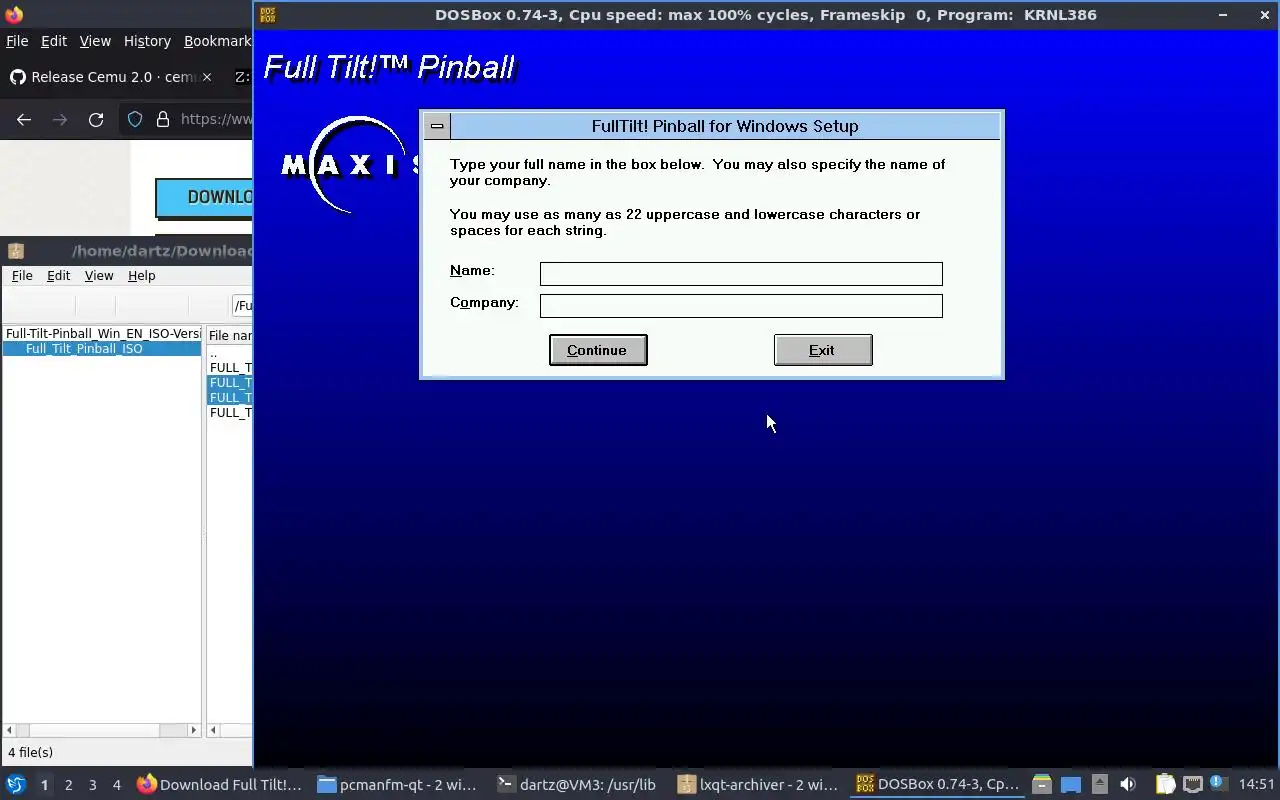Screen dimensions: 1280x800
Task: Open Firefox History menu
Action: pos(147,41)
